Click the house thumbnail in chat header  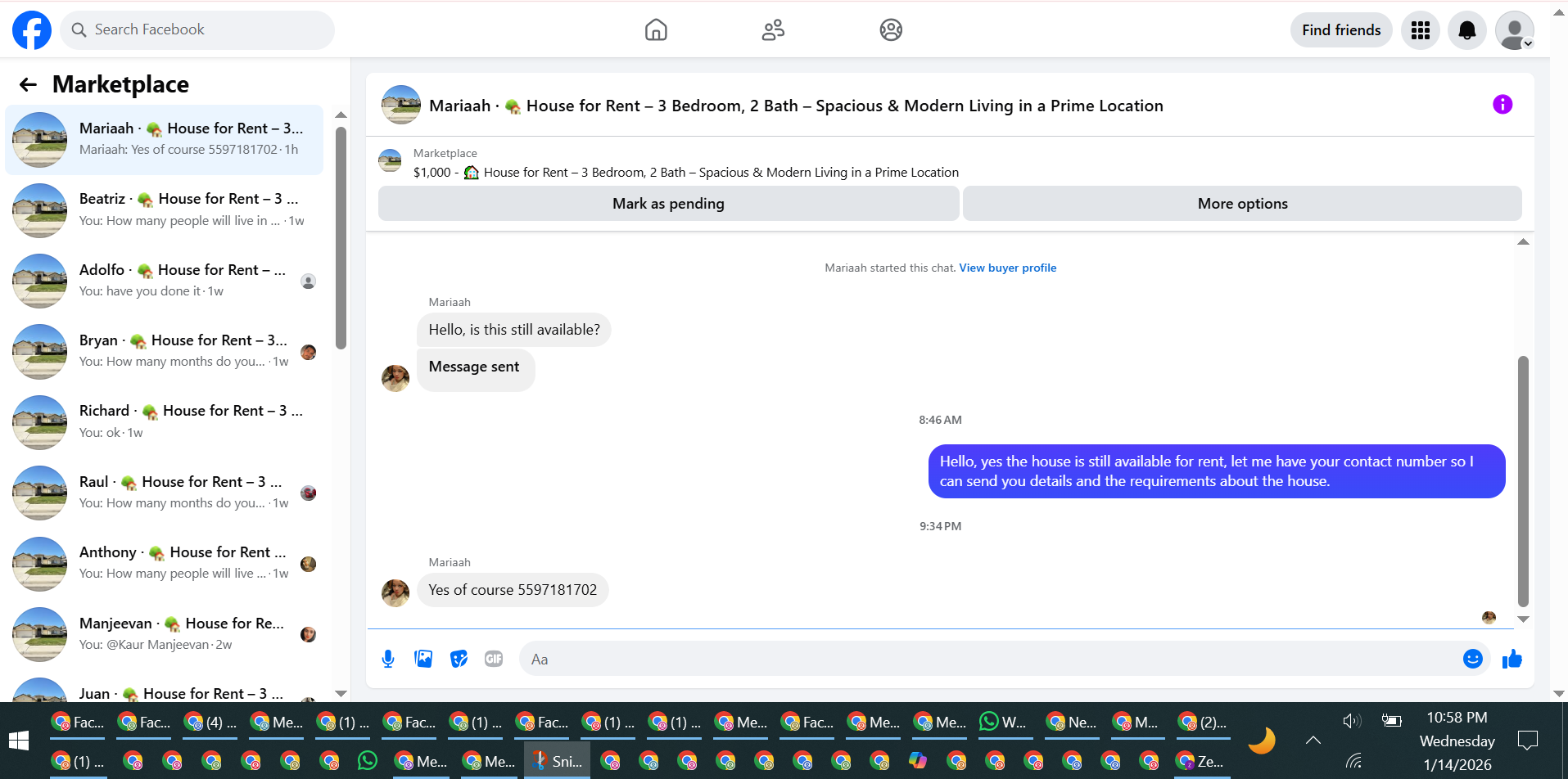[x=401, y=105]
